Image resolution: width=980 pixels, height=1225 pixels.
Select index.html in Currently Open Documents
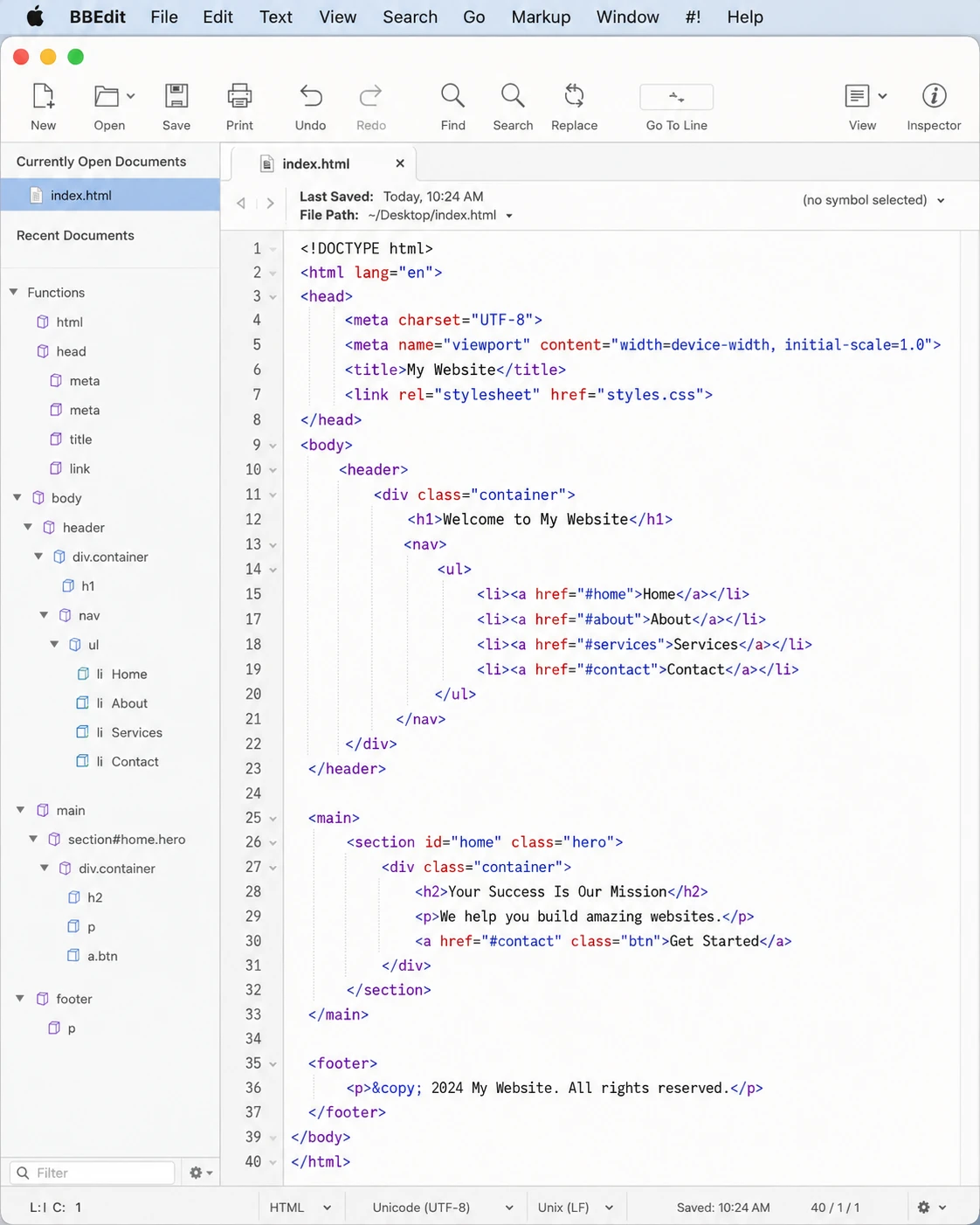110,195
